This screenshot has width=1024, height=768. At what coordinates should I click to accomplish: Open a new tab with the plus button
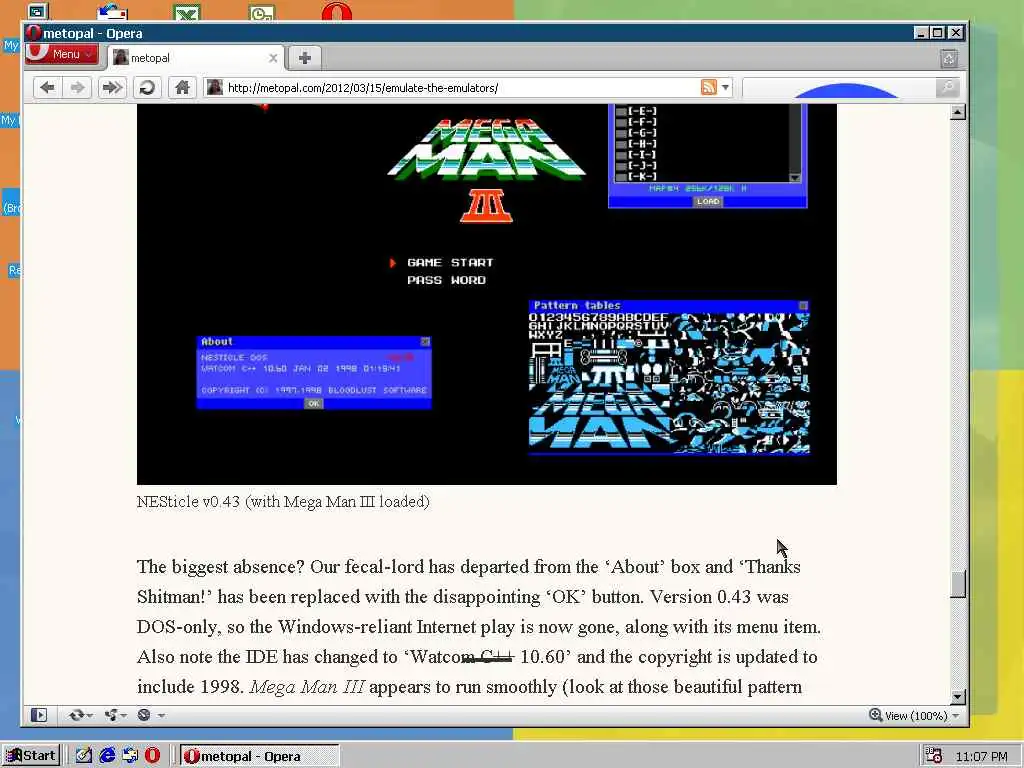(304, 58)
